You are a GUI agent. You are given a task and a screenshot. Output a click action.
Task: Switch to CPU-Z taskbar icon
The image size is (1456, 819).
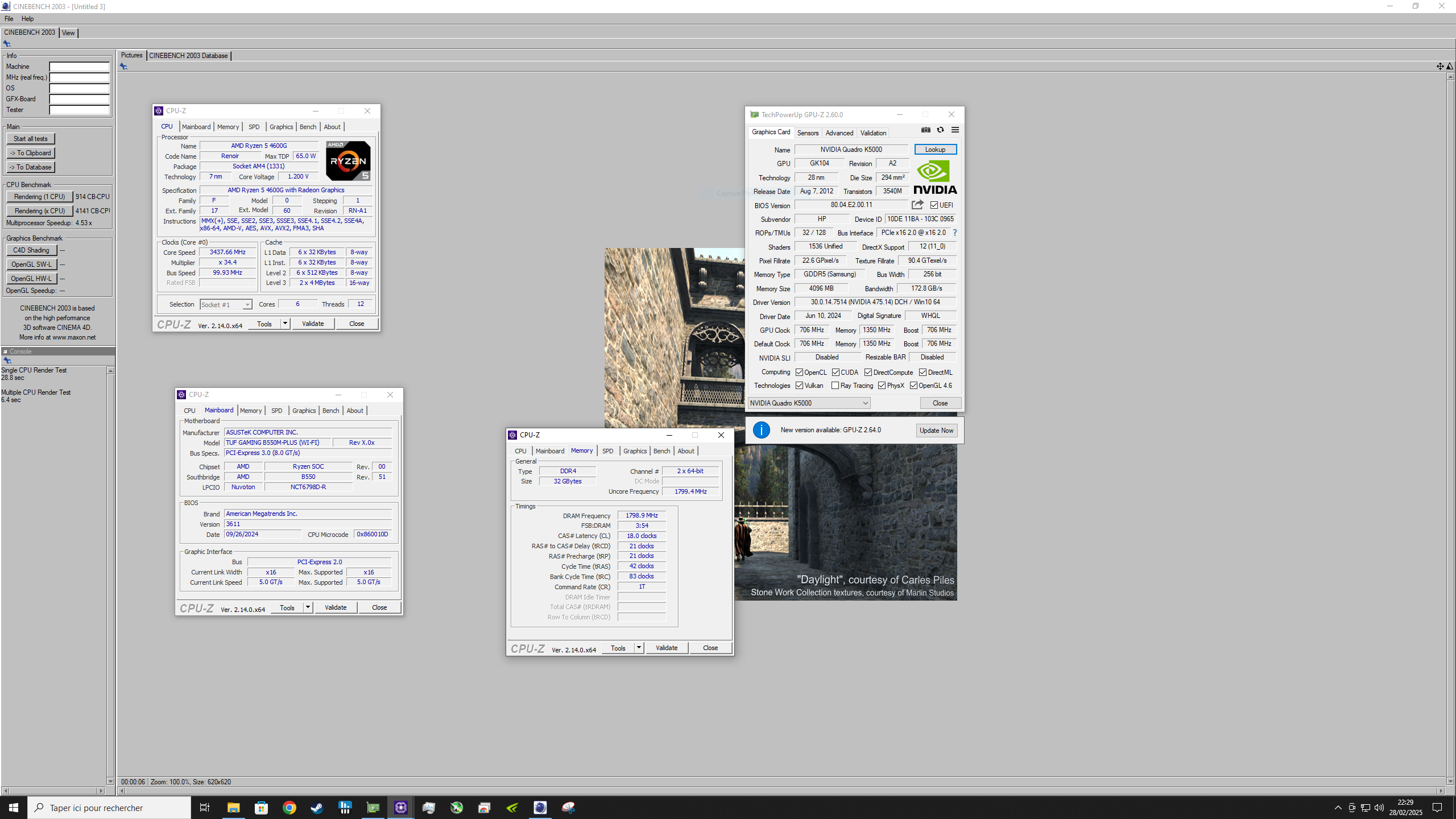pyautogui.click(x=401, y=808)
